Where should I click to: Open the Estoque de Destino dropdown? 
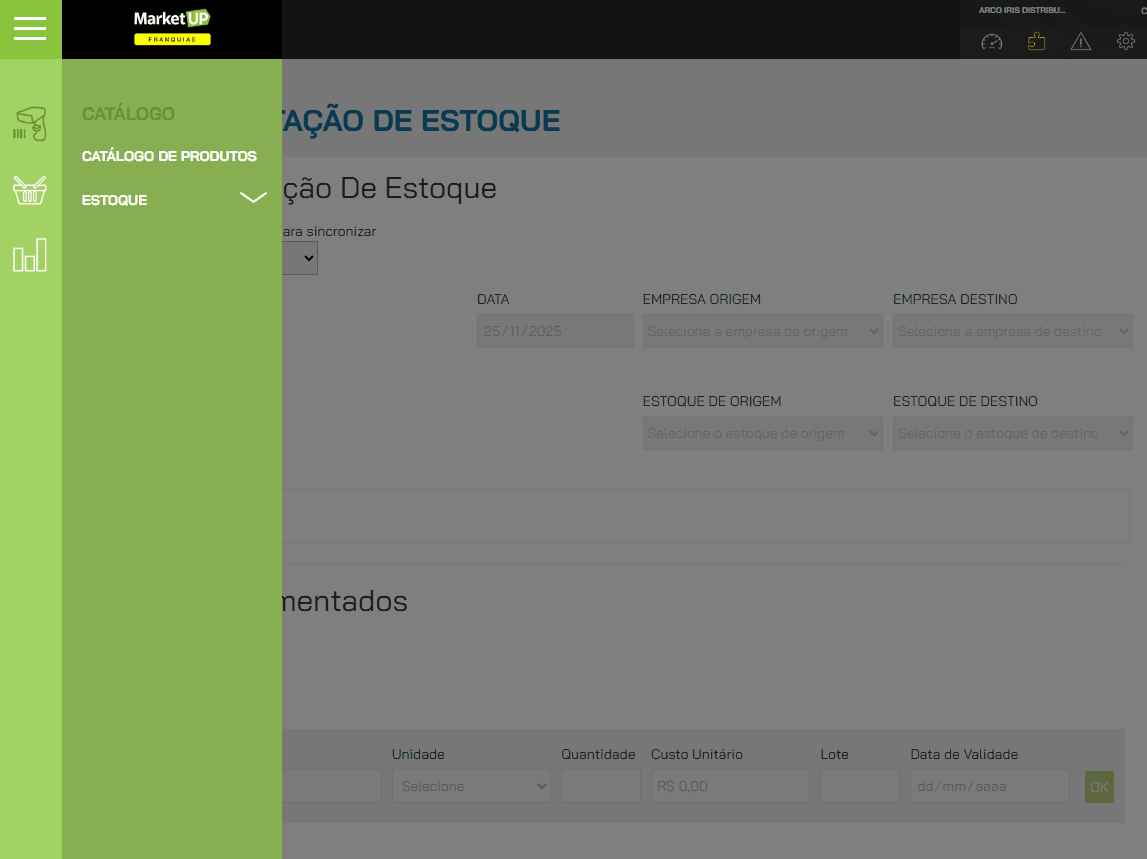pos(1012,434)
